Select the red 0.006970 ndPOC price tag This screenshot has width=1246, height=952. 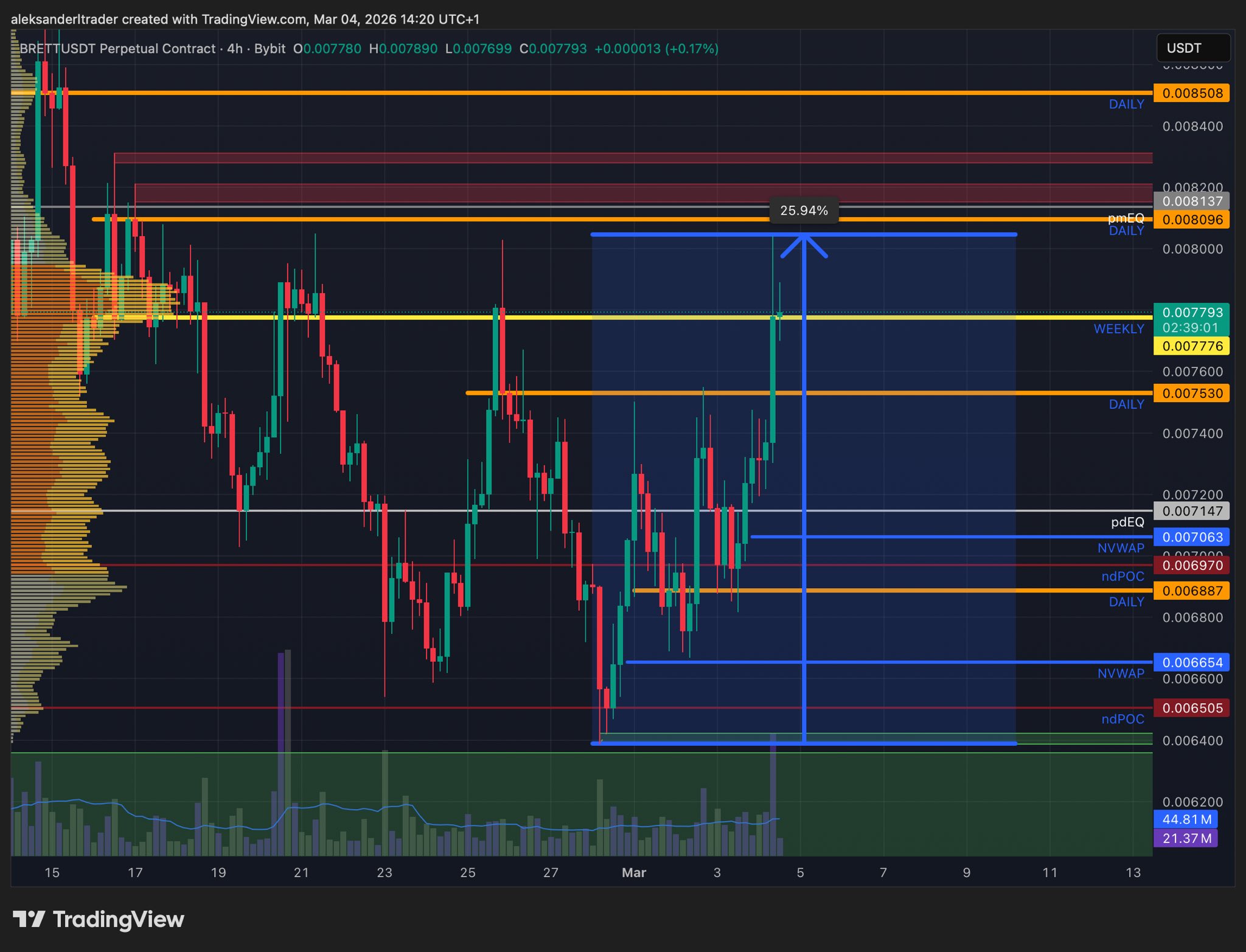coord(1191,565)
